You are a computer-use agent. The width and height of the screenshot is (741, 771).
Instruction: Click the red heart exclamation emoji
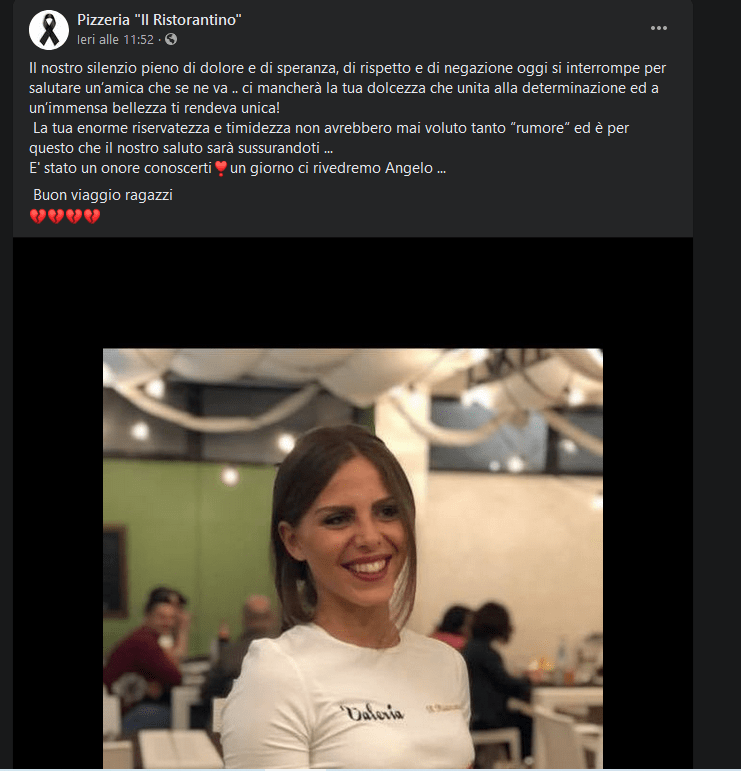[x=221, y=169]
